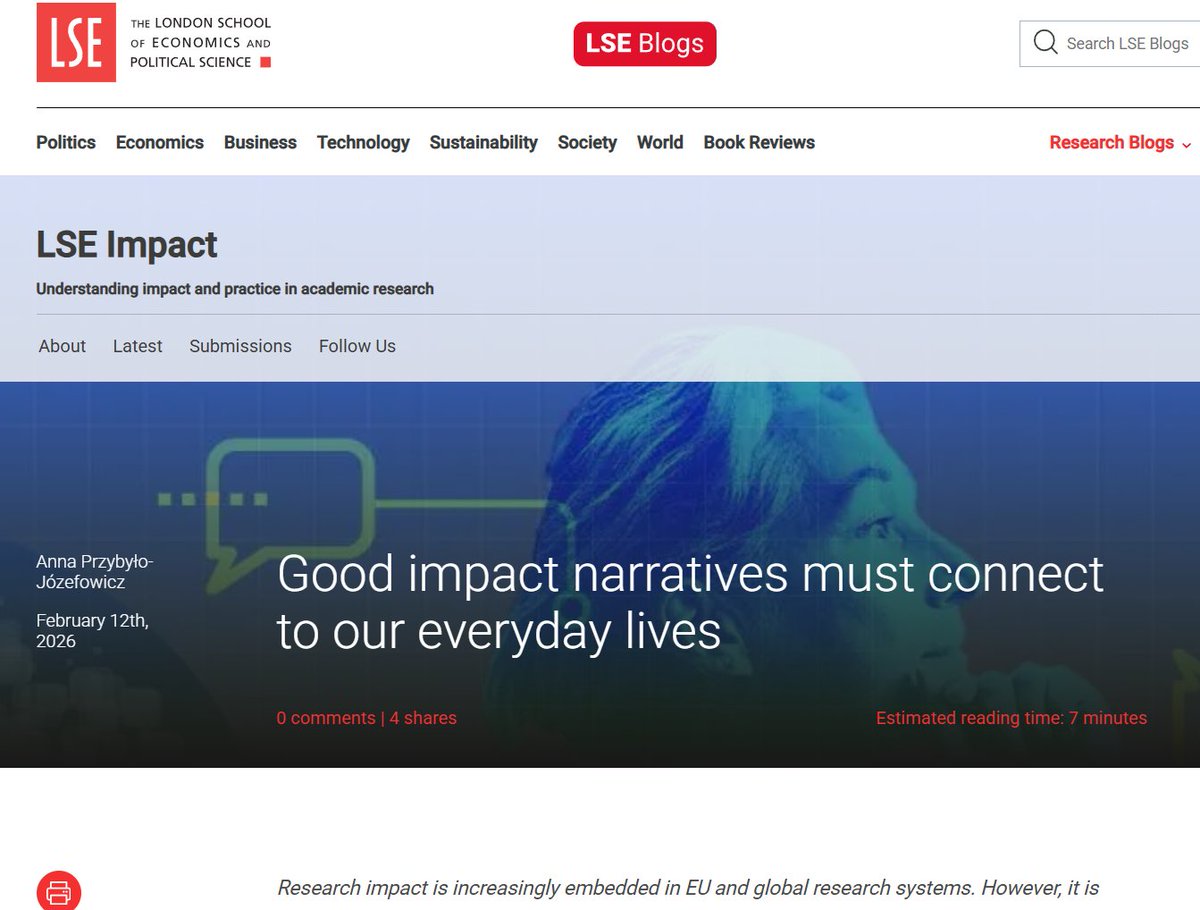Click the LSE Impact blog title
This screenshot has height=910, width=1200.
click(127, 245)
